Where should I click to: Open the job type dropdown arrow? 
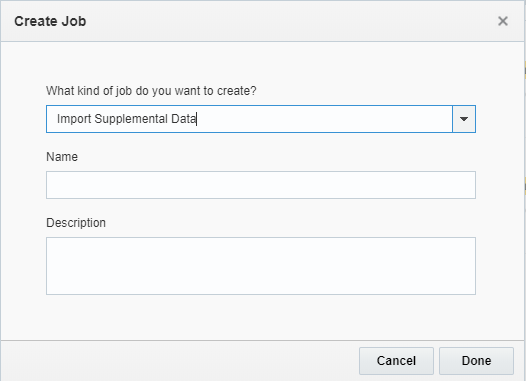[x=464, y=119]
